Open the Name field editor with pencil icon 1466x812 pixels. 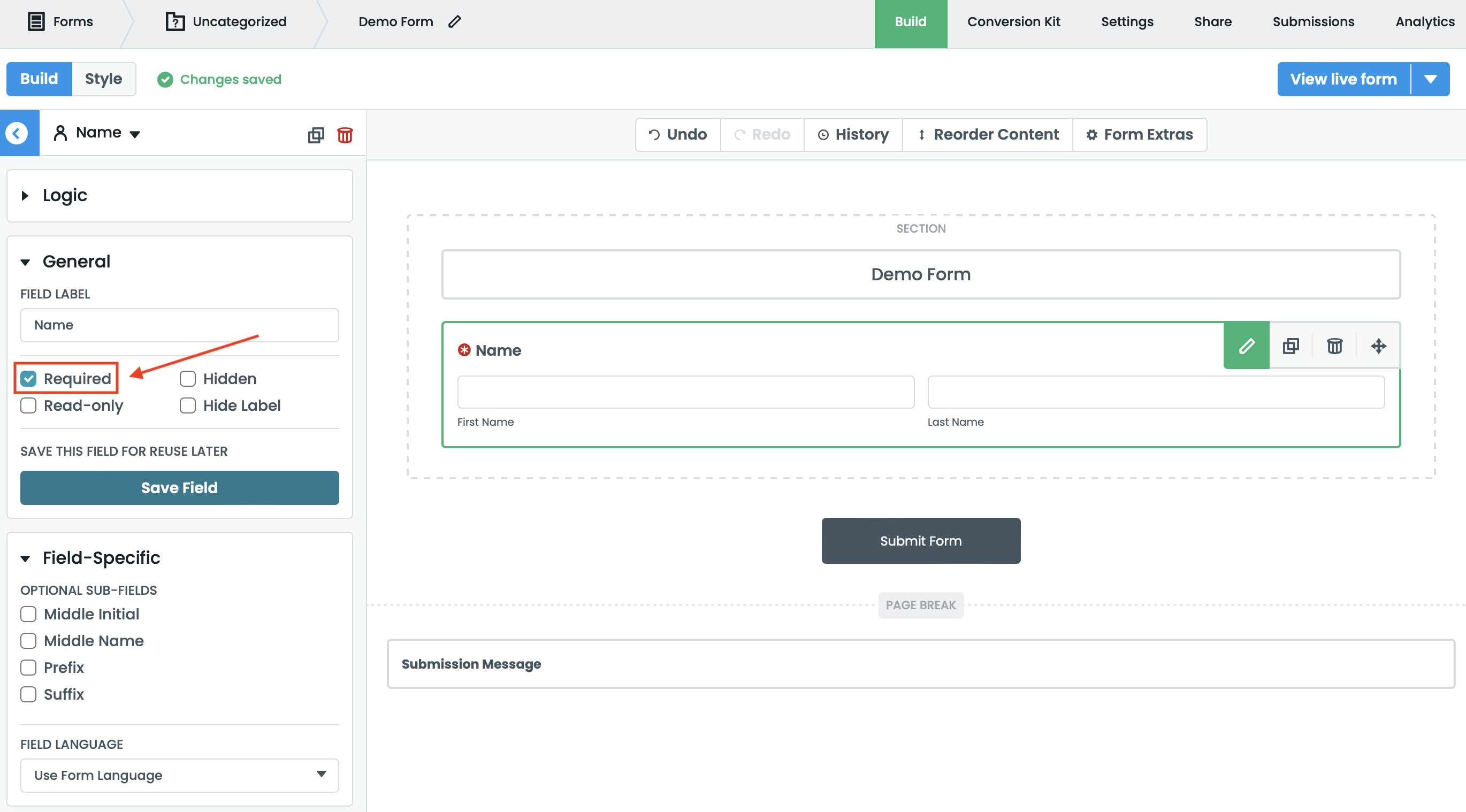click(x=1246, y=346)
